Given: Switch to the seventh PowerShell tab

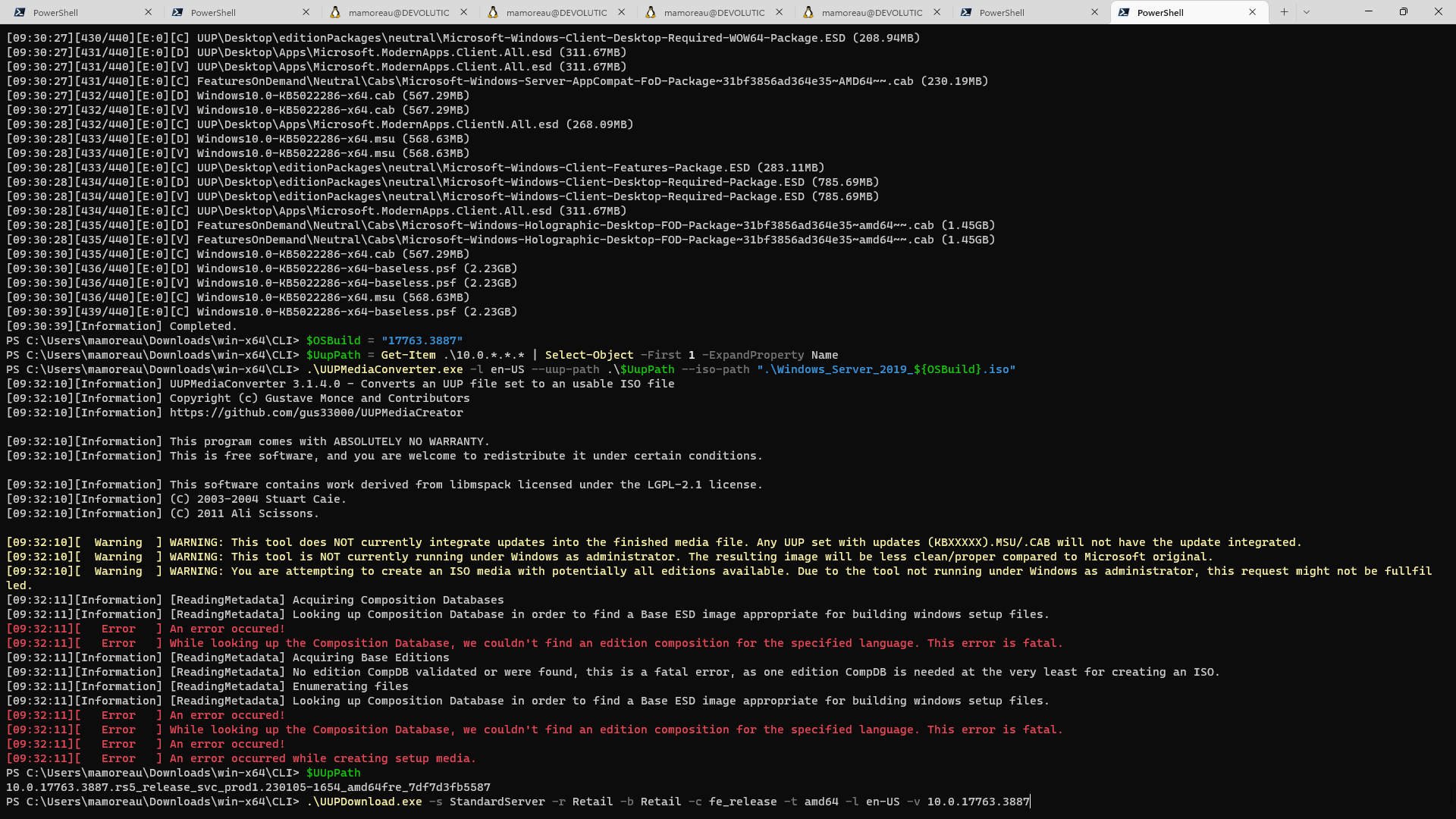Looking at the screenshot, I should 1016,12.
